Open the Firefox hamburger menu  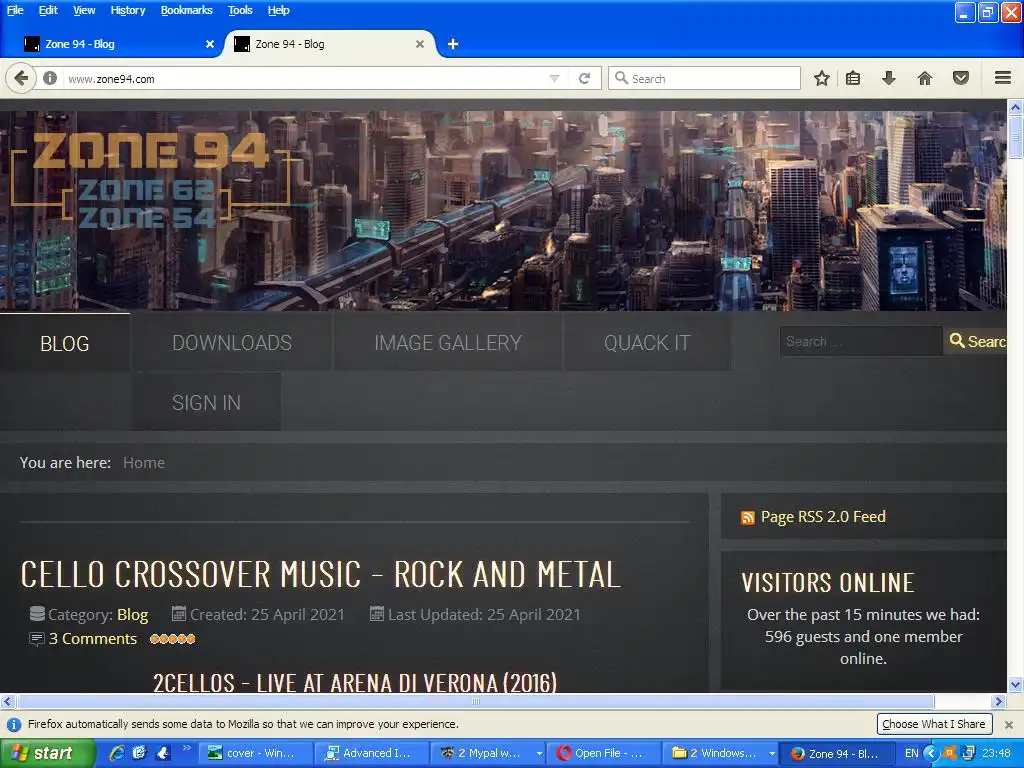coord(1003,78)
